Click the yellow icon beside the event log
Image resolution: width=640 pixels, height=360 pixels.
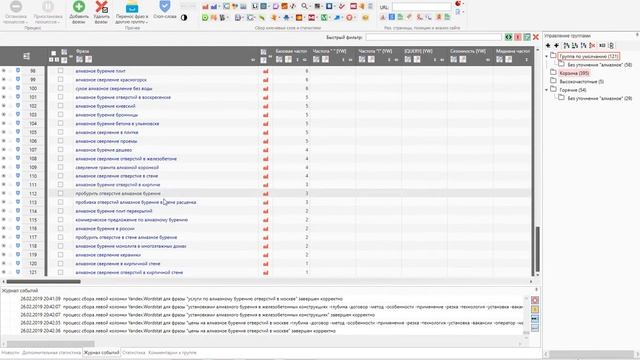[x=535, y=309]
